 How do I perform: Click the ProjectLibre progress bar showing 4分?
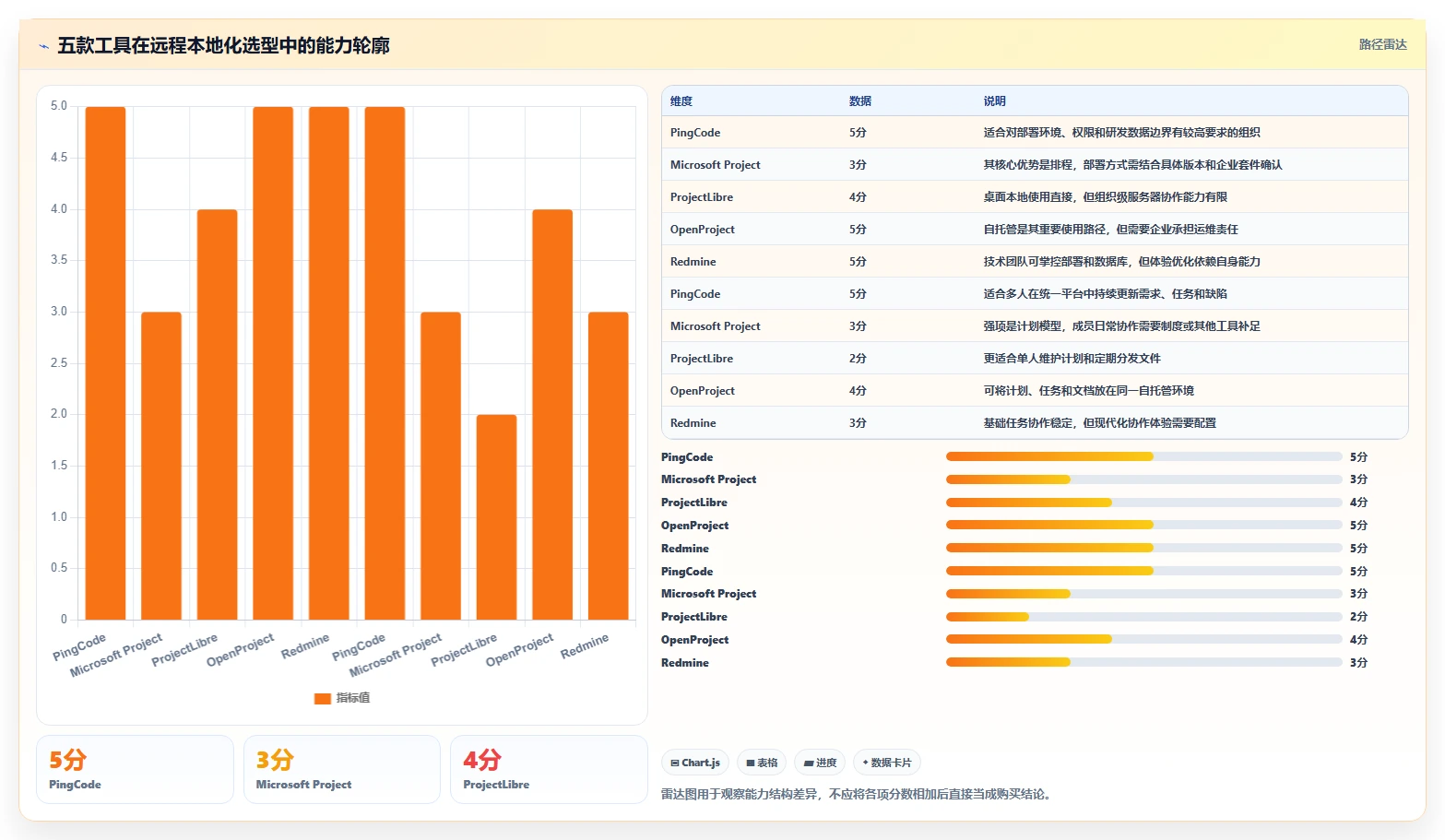1144,503
